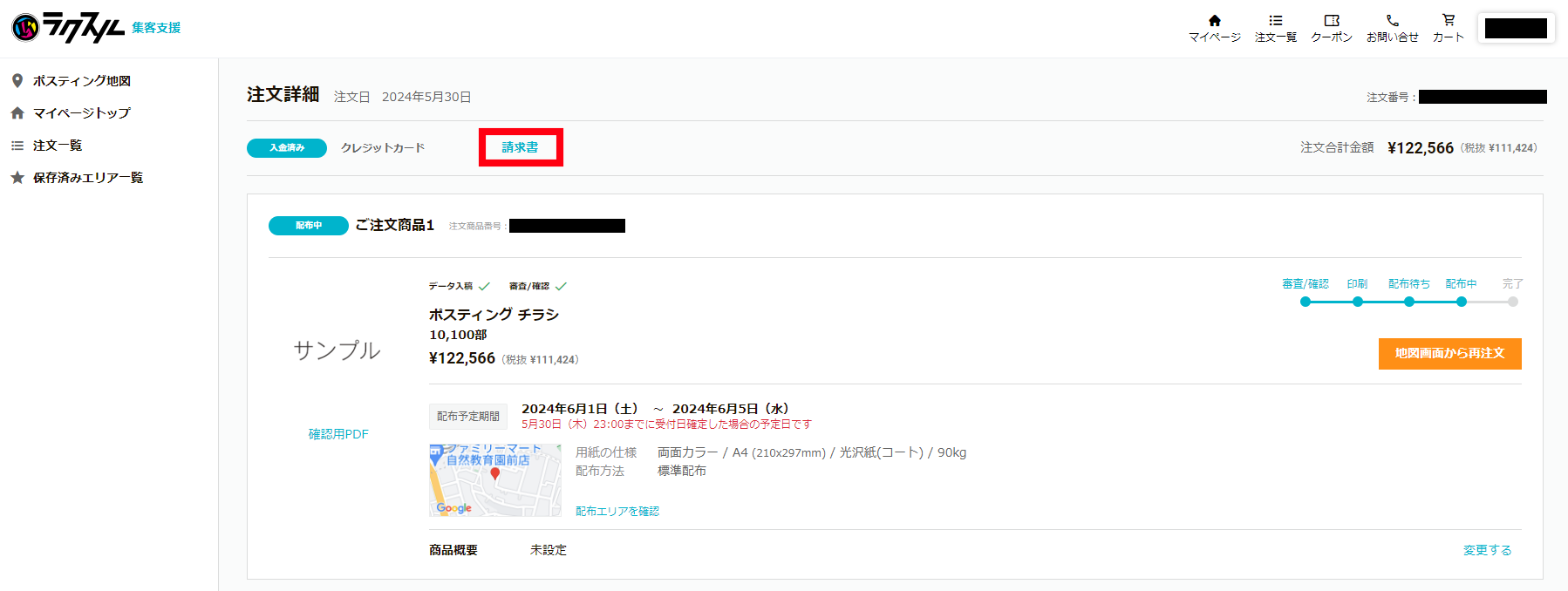Open the 確認用PDF link
1568x591 pixels.
click(x=338, y=434)
